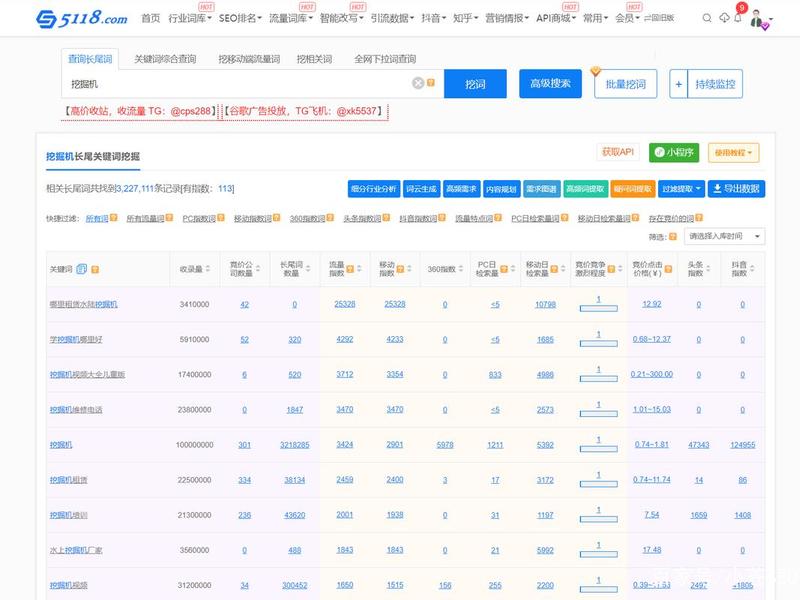This screenshot has height=600, width=800.
Task: Click the orange help icon beside the clear button
Action: (x=431, y=83)
